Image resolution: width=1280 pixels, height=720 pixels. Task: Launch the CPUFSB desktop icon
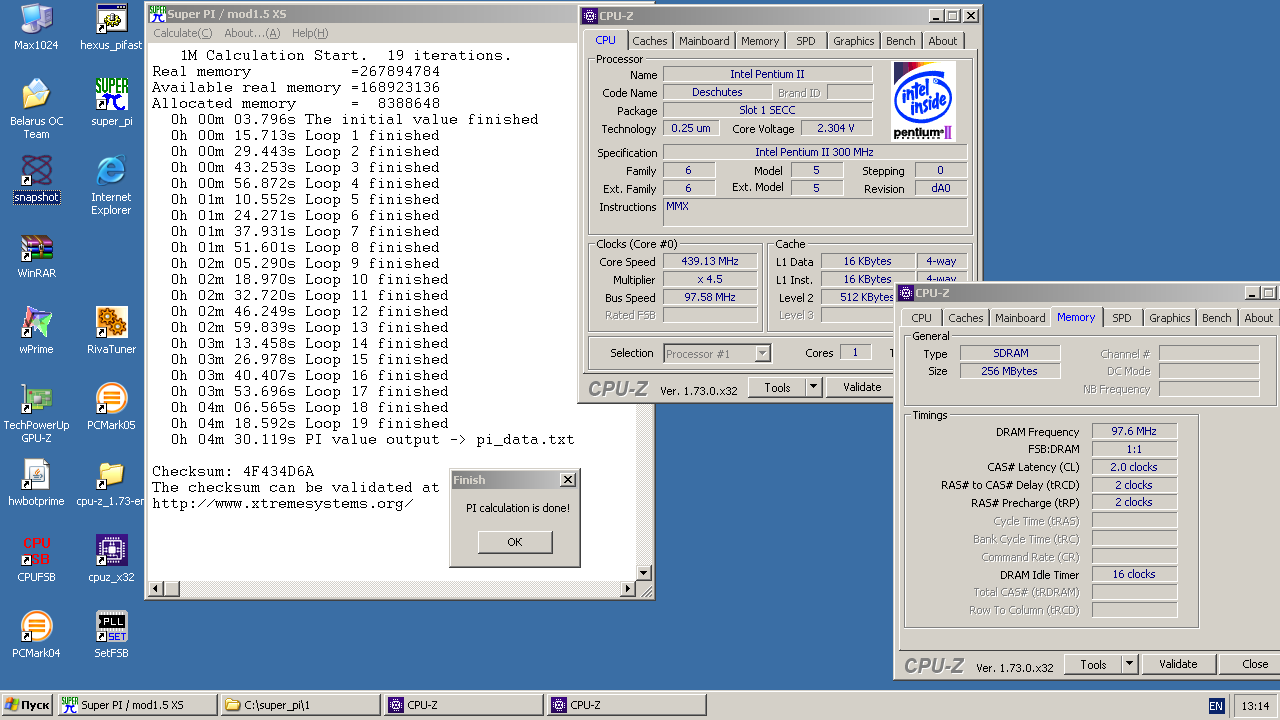[36, 550]
